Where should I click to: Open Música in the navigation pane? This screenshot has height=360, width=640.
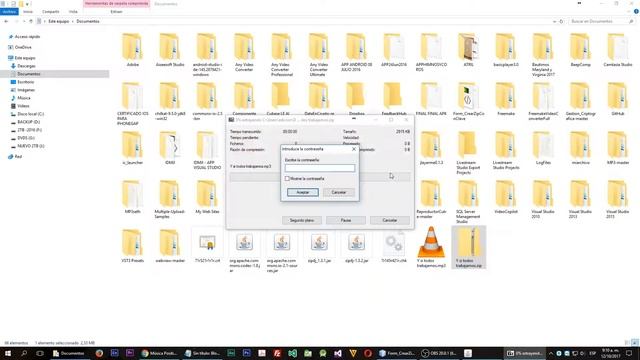point(23,98)
